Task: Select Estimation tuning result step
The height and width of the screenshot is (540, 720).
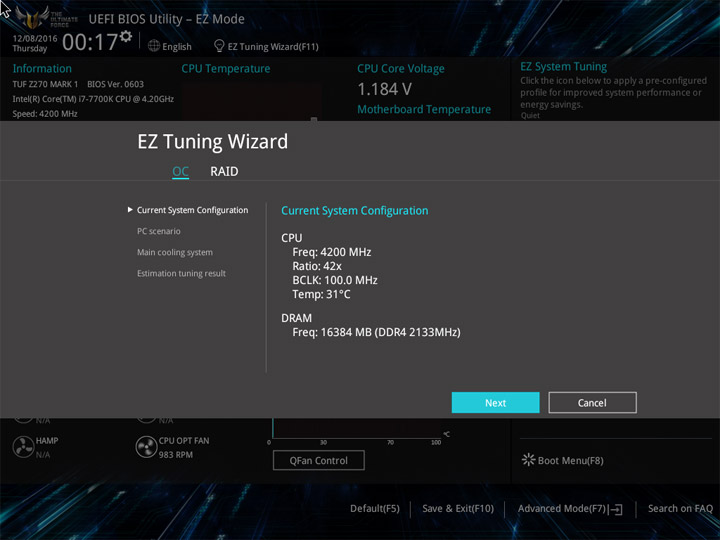Action: 181,273
